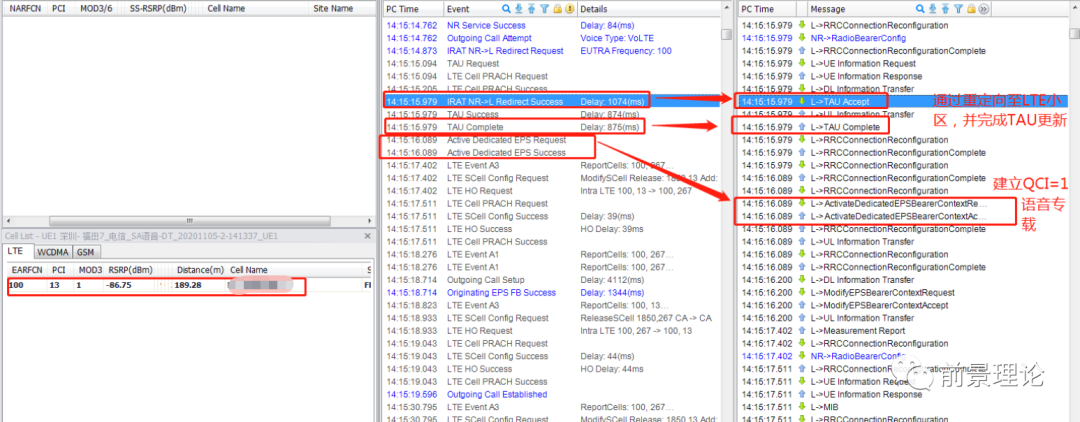The width and height of the screenshot is (1080, 422).
Task: Select the LTE tab in Cell List
Action: tap(16, 251)
